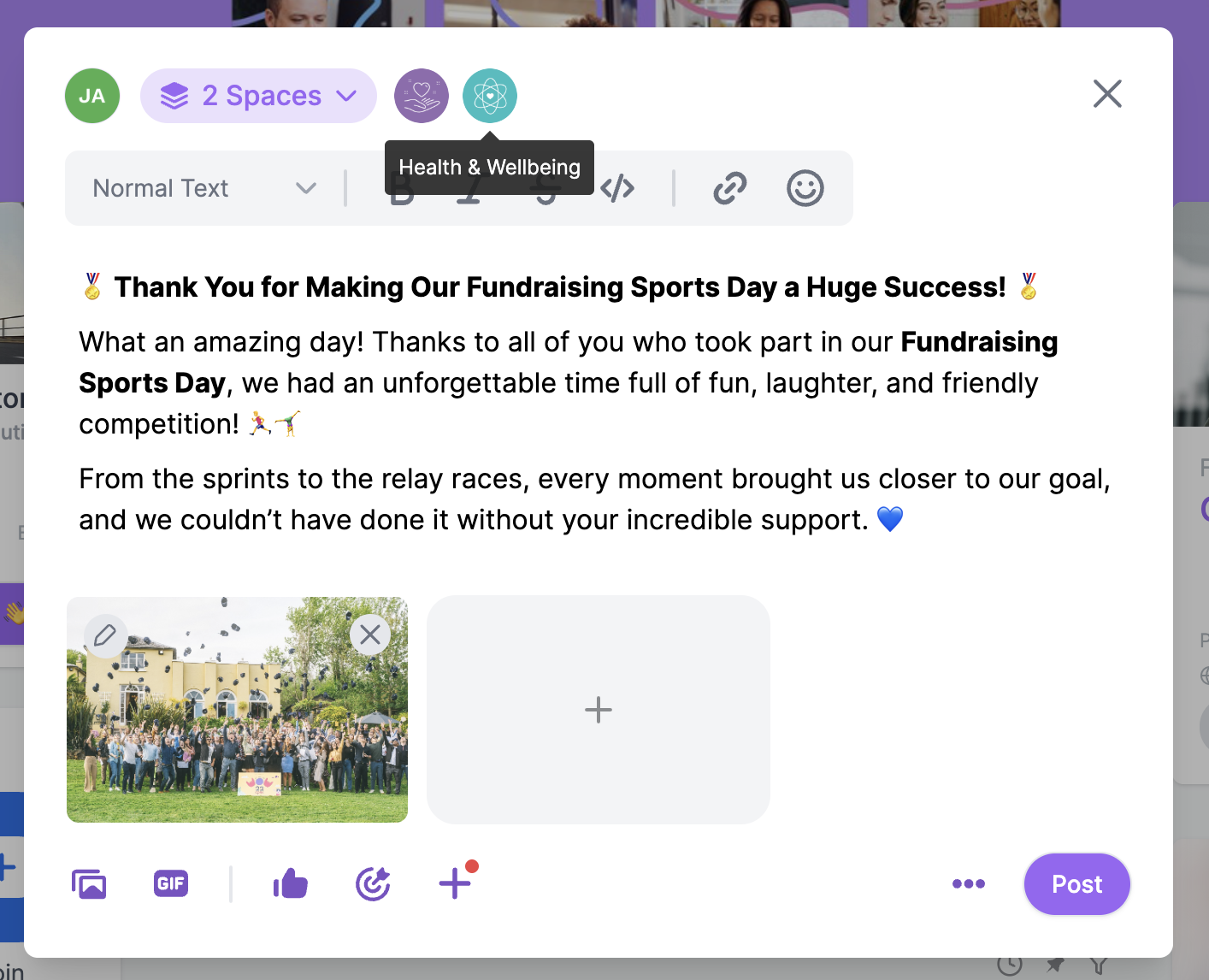
Task: Click the thumbs up praise icon
Action: pos(291,884)
